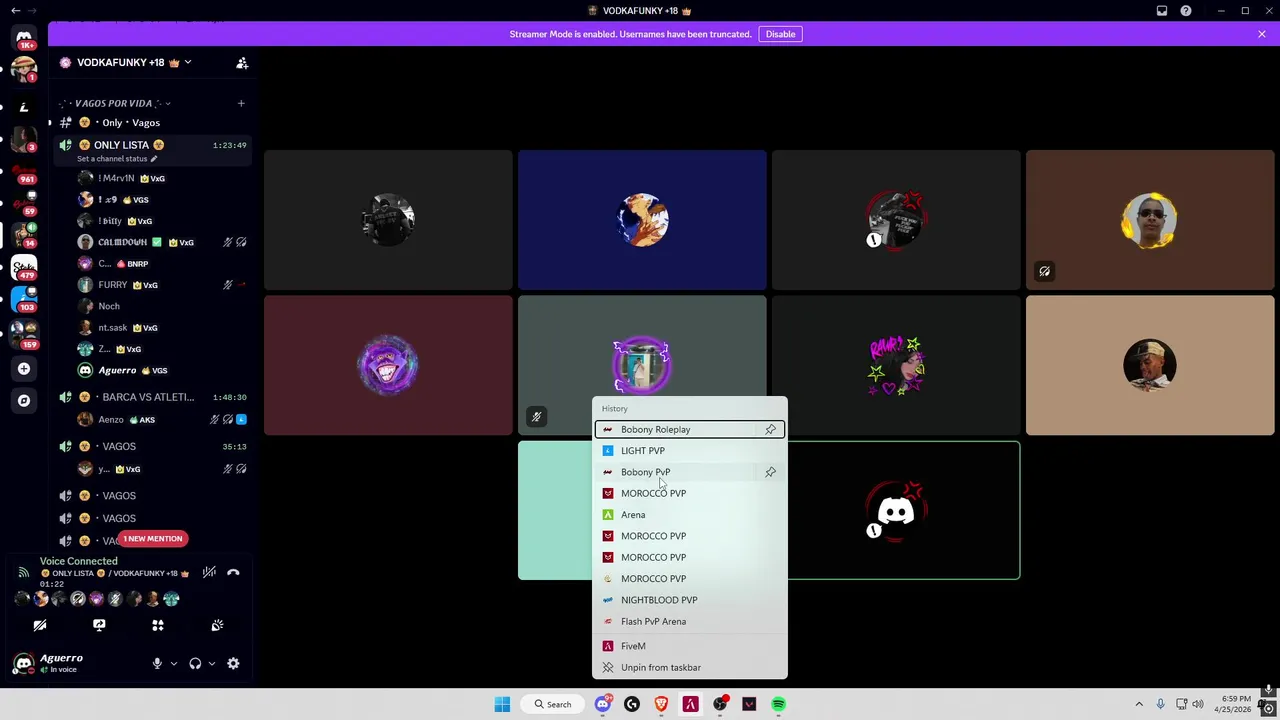Start FiveM from jump list
1280x720 pixels.
689,646
